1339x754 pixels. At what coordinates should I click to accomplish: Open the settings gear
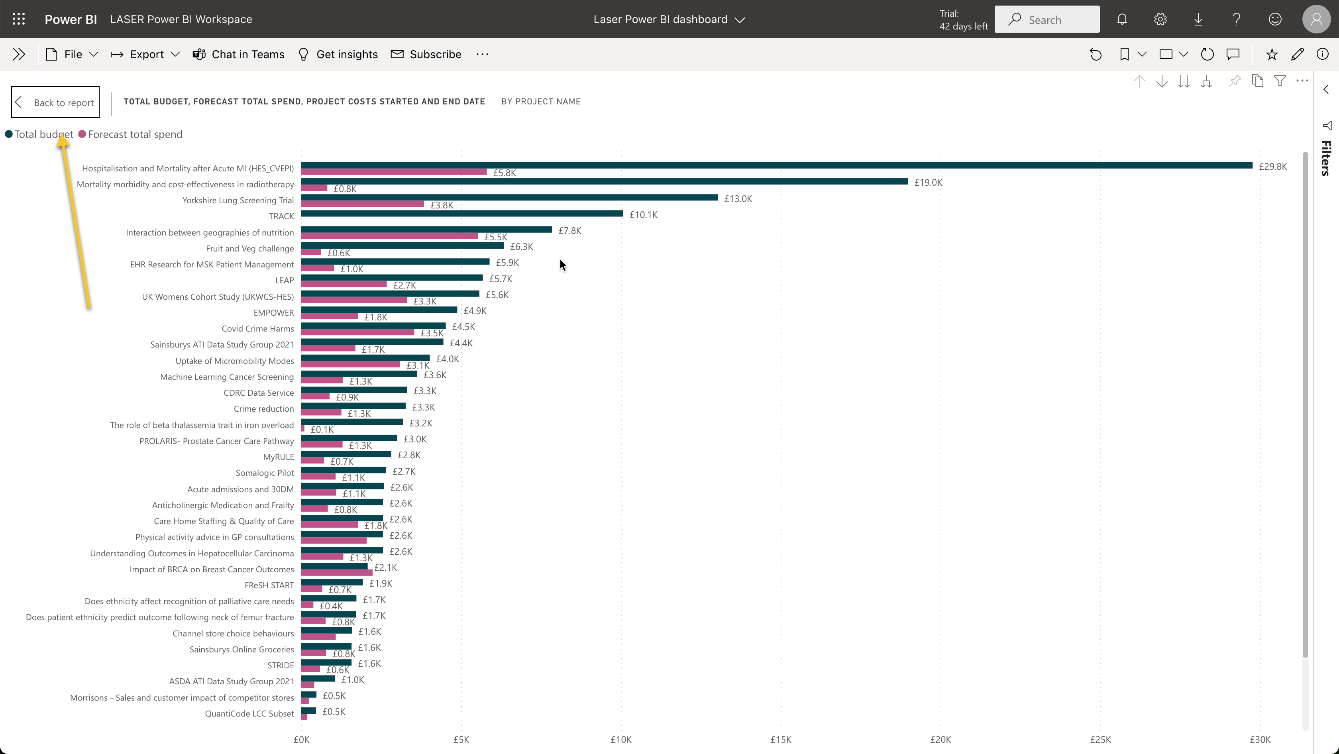(x=1160, y=19)
